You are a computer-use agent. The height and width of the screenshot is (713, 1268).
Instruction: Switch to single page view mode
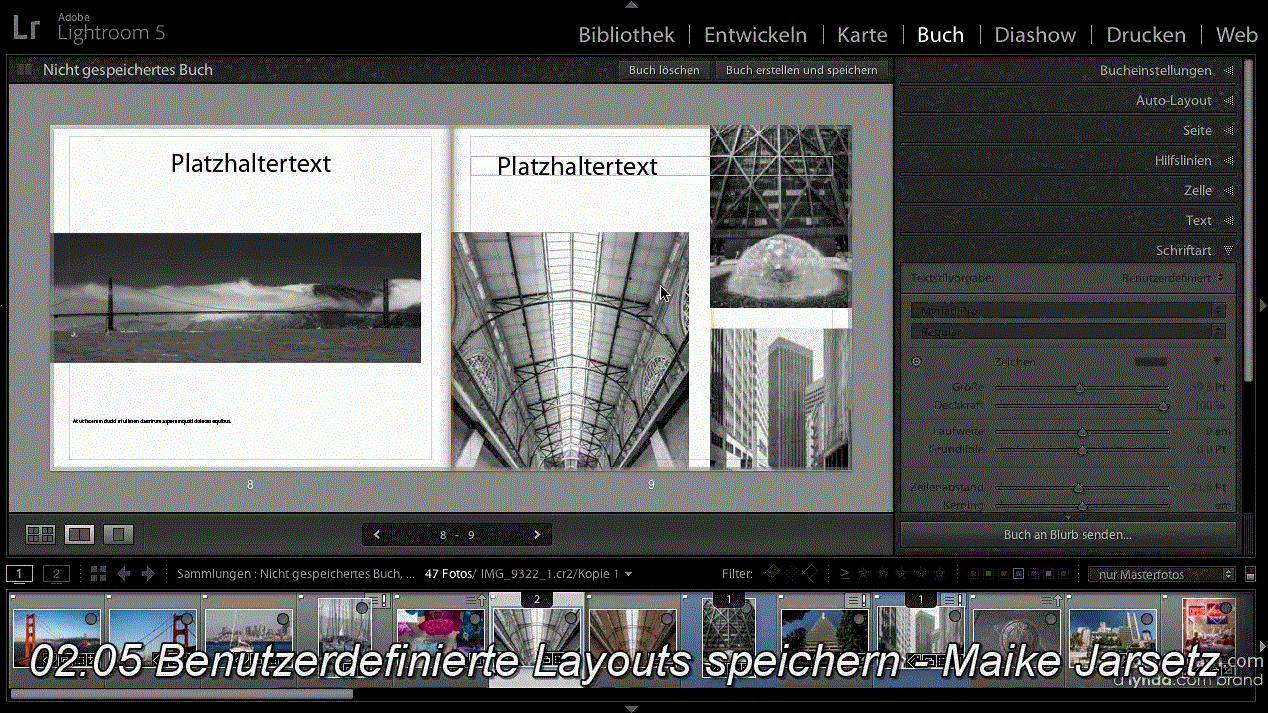(118, 534)
